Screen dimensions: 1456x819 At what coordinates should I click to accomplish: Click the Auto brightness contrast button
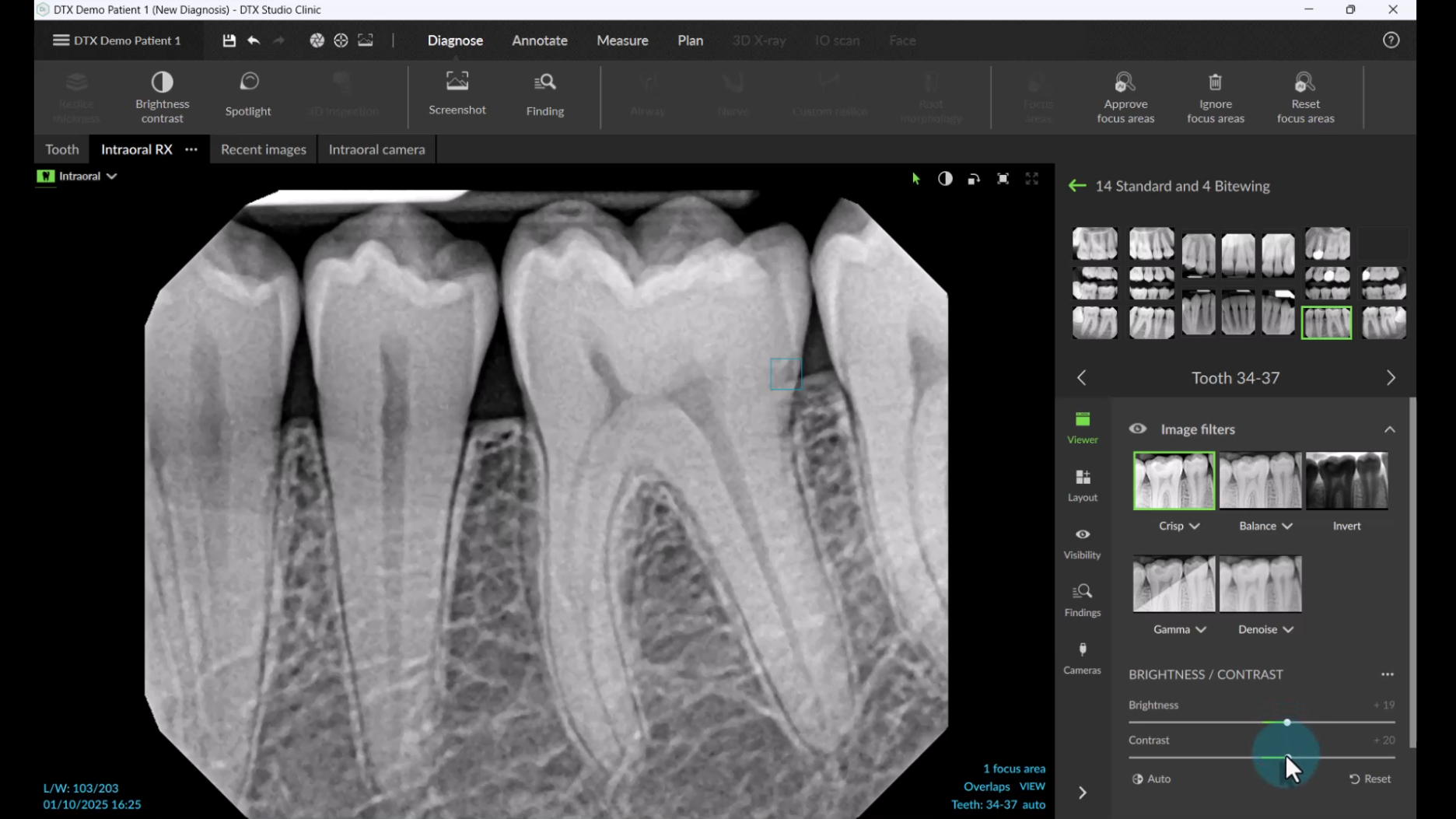[x=1151, y=779]
